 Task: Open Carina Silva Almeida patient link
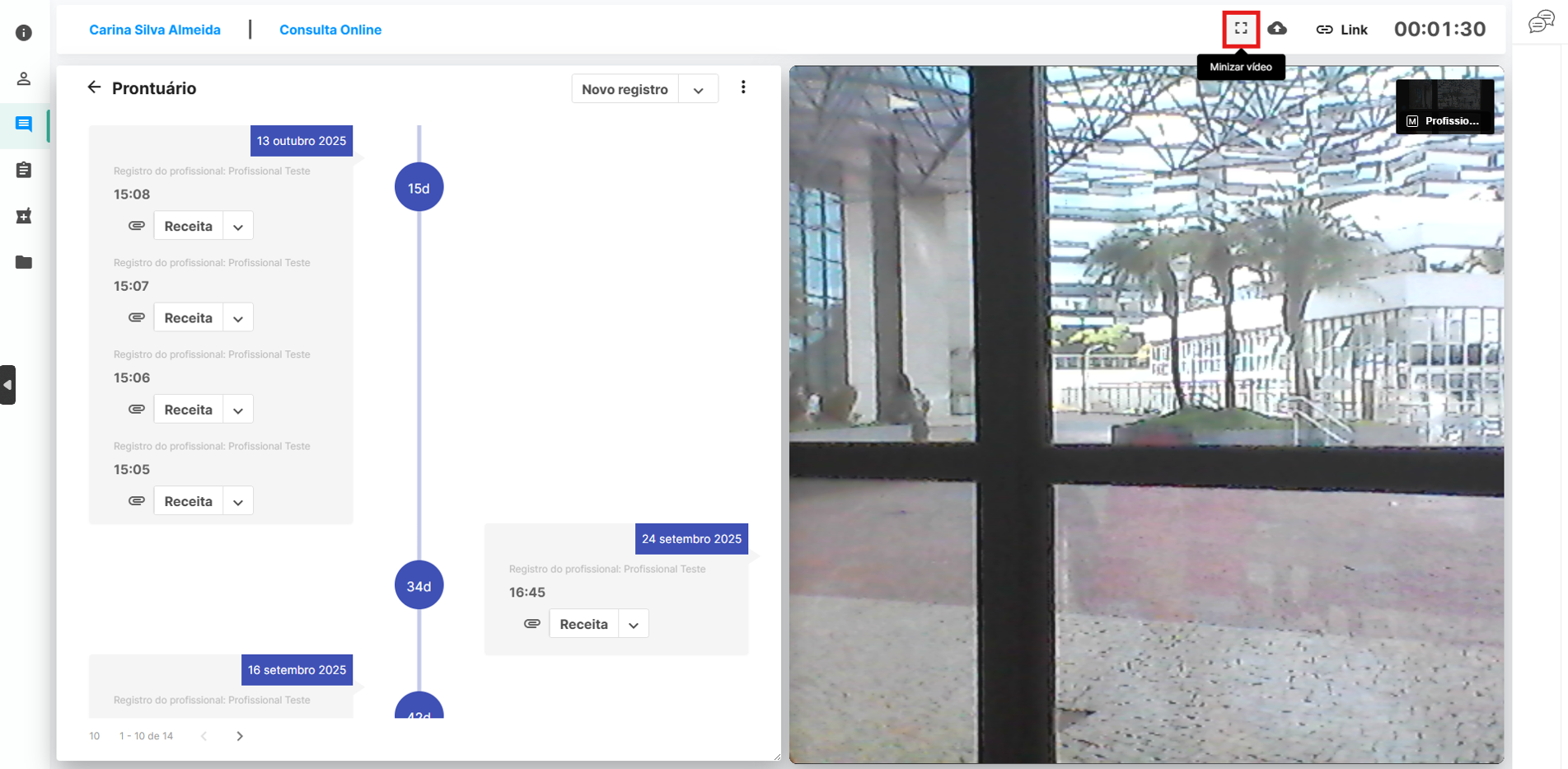point(155,30)
